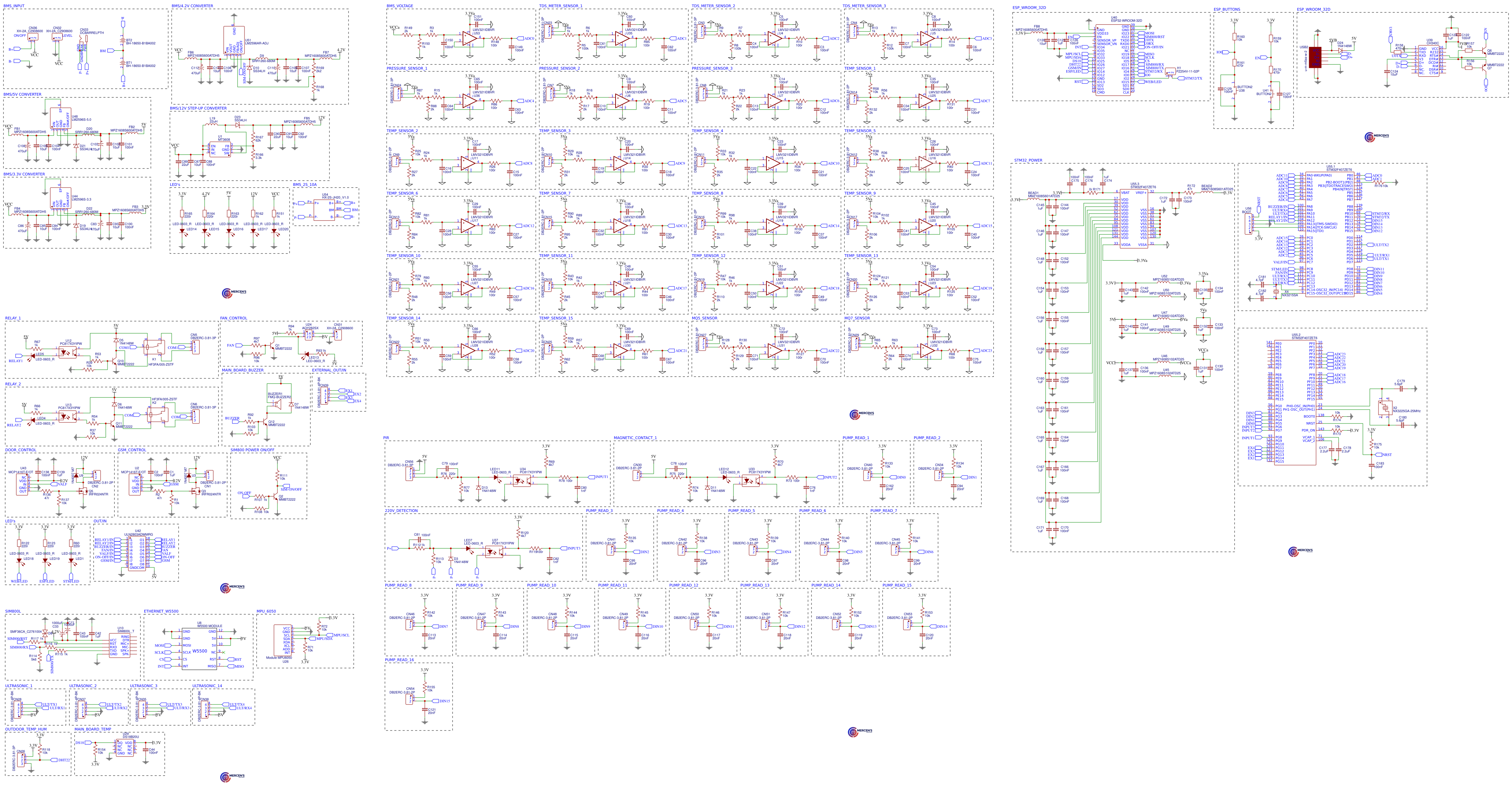1512x786 pixels.
Task: Select the BMS/3.3V CONVERTER title
Action: (24, 174)
